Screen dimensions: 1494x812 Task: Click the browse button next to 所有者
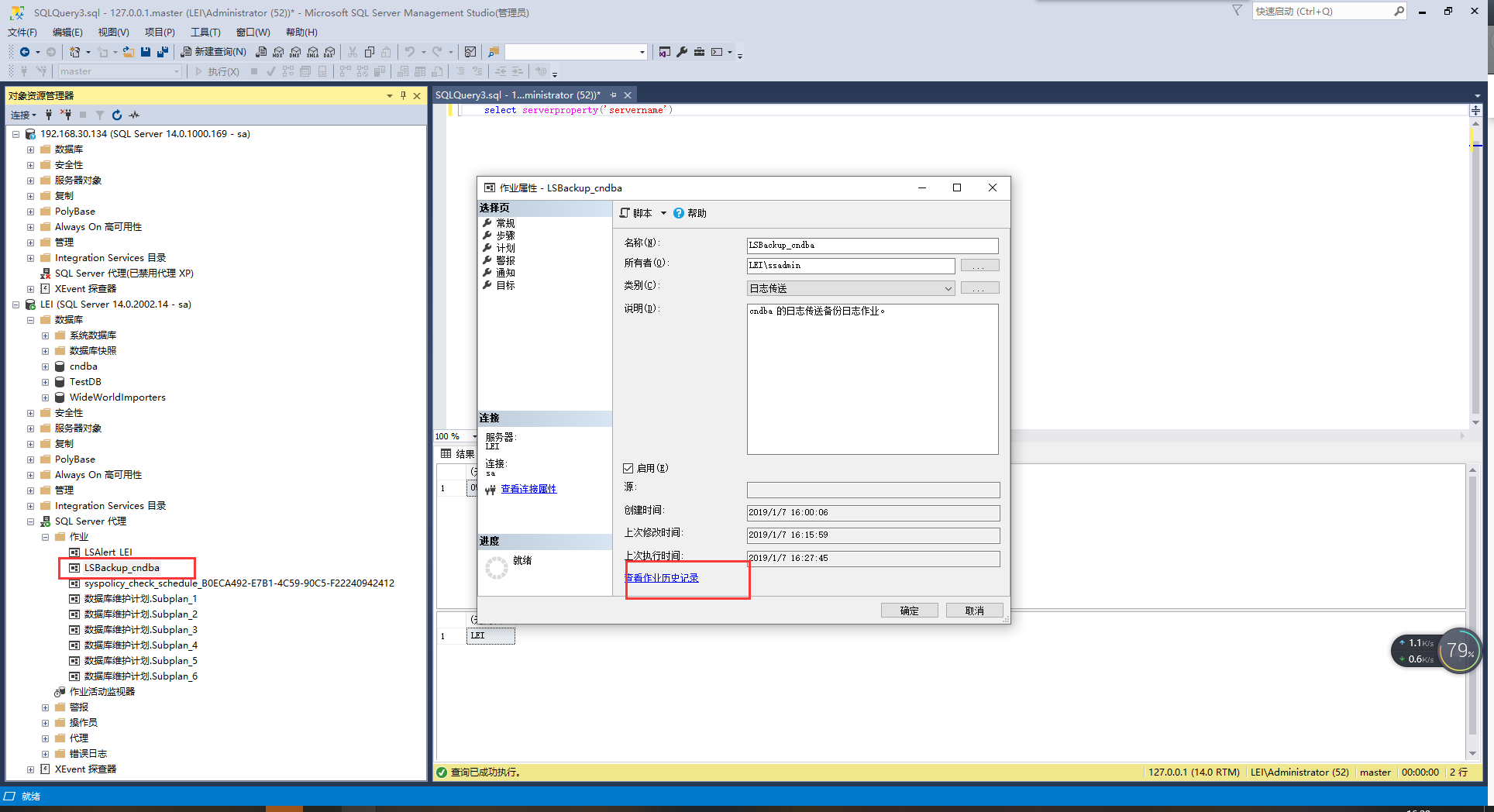tap(979, 266)
